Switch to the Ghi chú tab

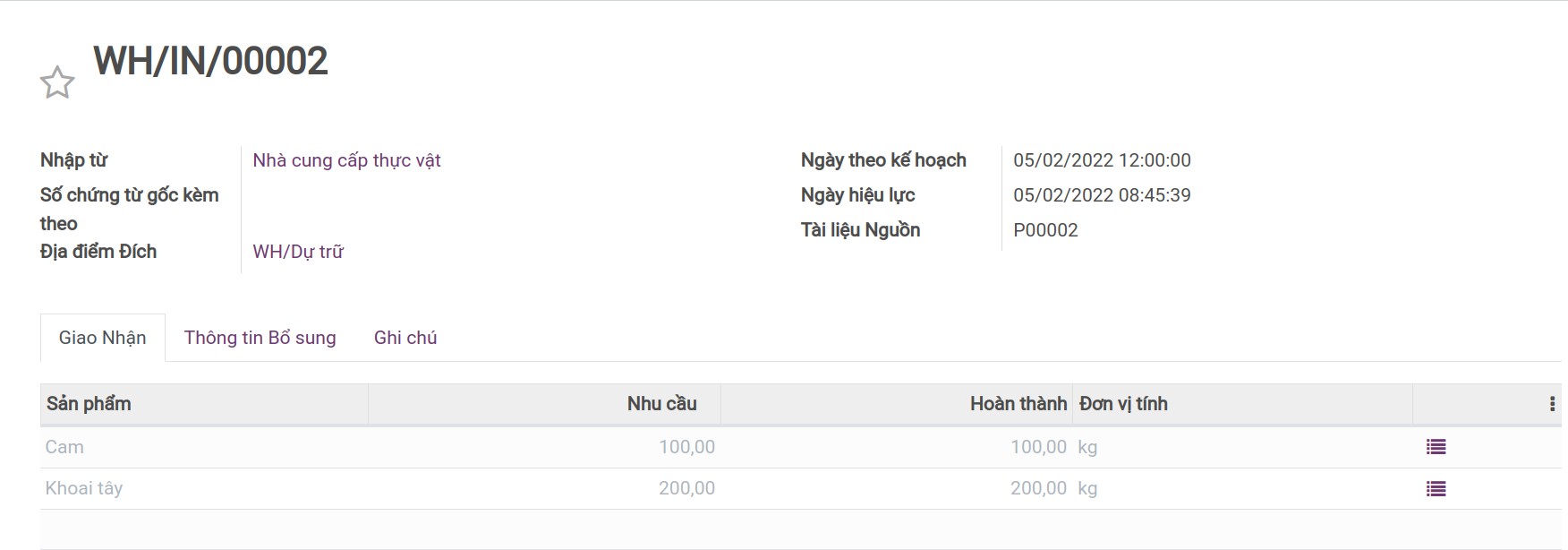(x=405, y=338)
